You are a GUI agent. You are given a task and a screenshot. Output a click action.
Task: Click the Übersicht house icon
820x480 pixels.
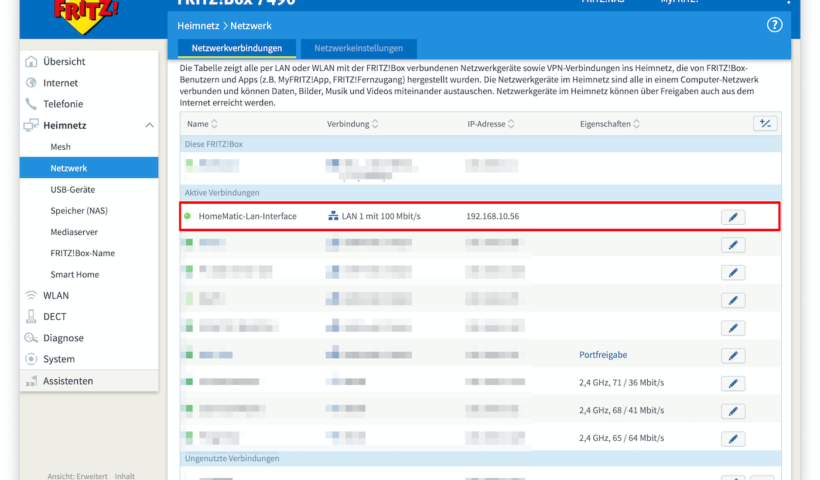(31, 61)
